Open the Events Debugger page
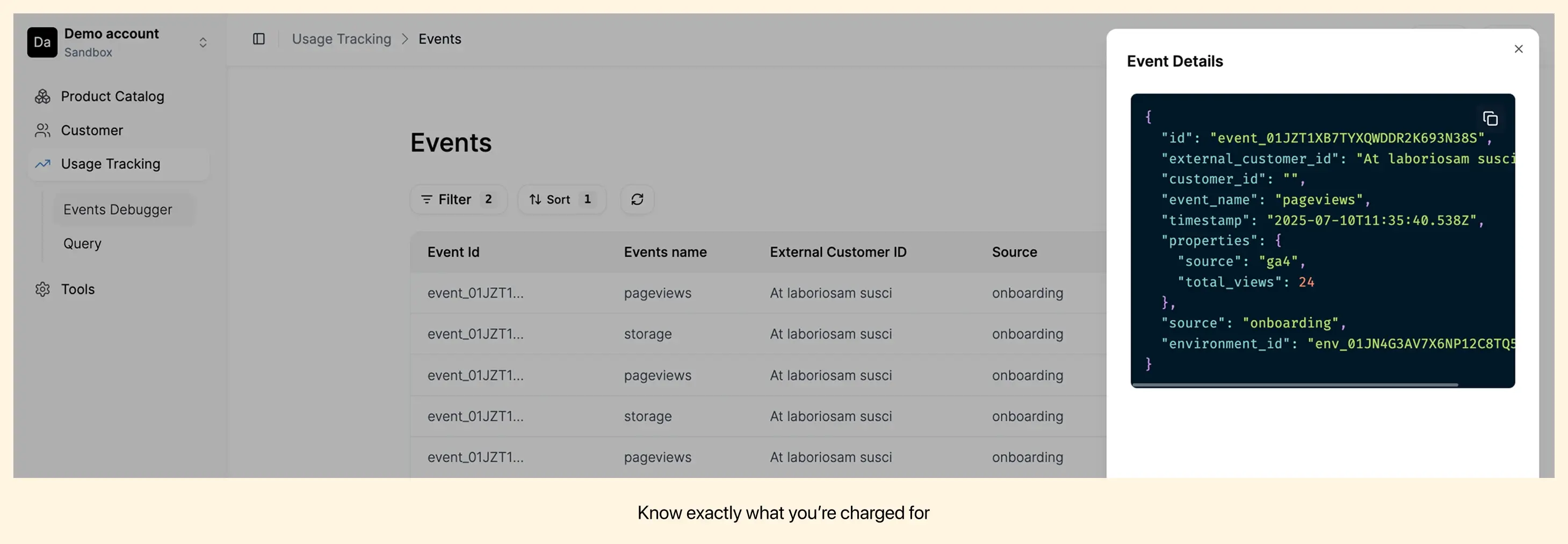The height and width of the screenshot is (544, 1568). 118,209
